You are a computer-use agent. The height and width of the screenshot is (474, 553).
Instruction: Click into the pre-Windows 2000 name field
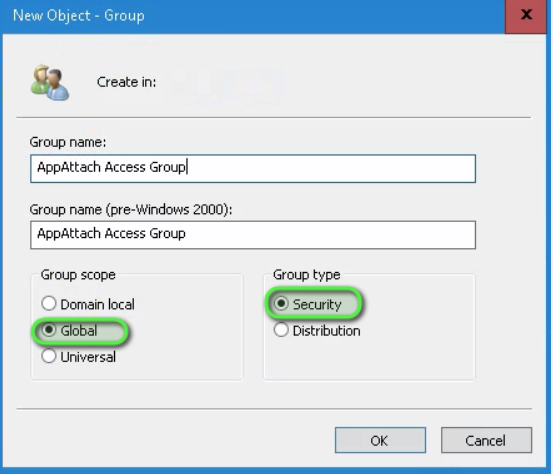253,235
